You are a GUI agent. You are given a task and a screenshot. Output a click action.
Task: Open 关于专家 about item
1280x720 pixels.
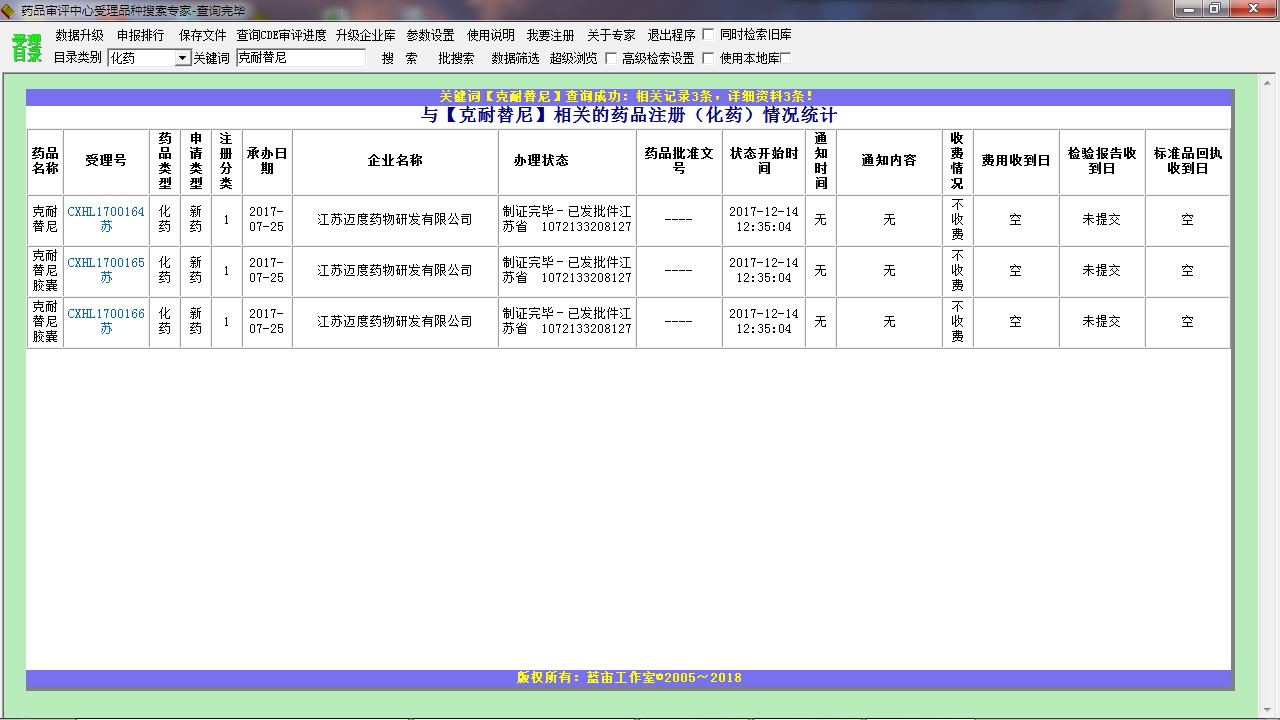(x=611, y=35)
